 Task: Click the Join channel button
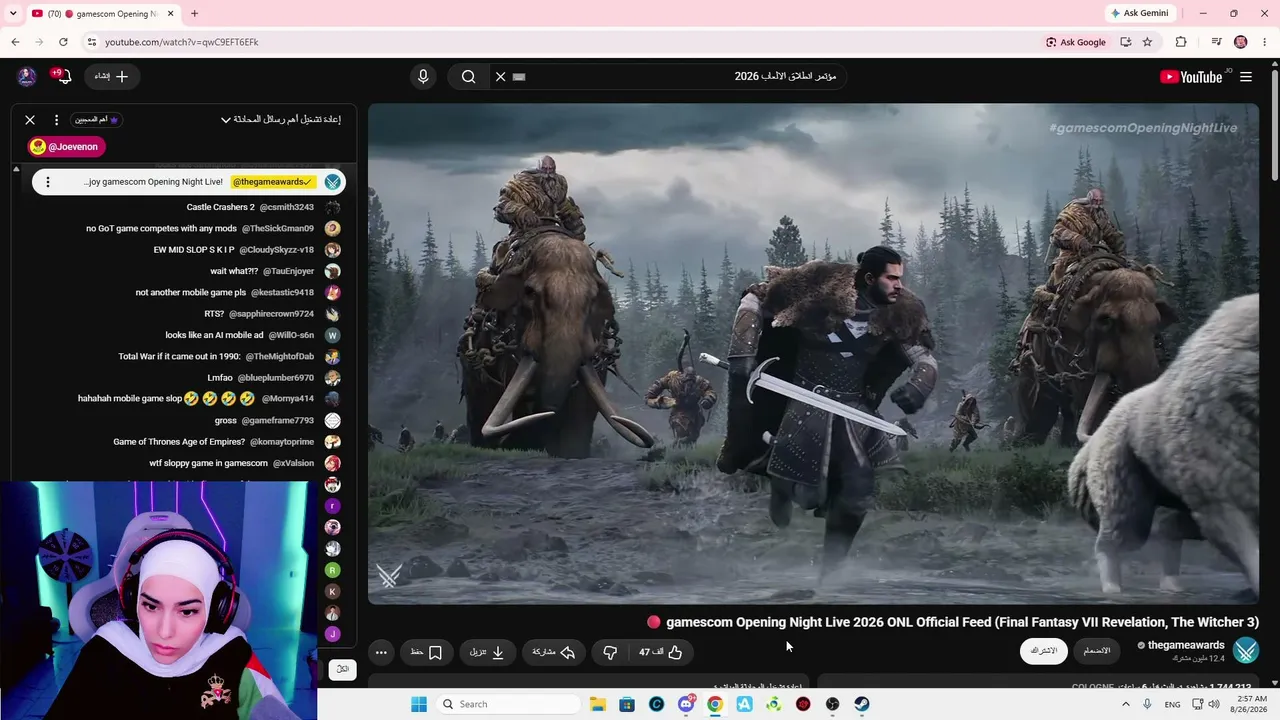point(1097,651)
